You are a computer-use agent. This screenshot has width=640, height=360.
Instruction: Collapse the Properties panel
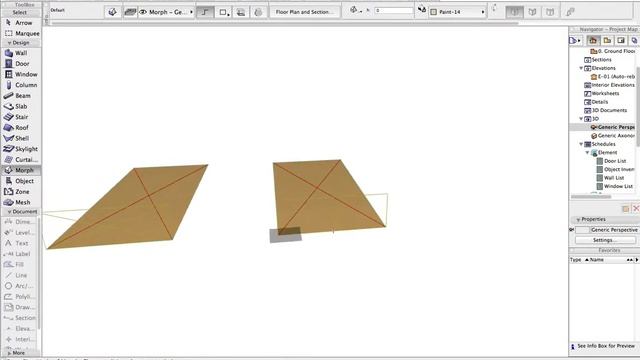578,220
